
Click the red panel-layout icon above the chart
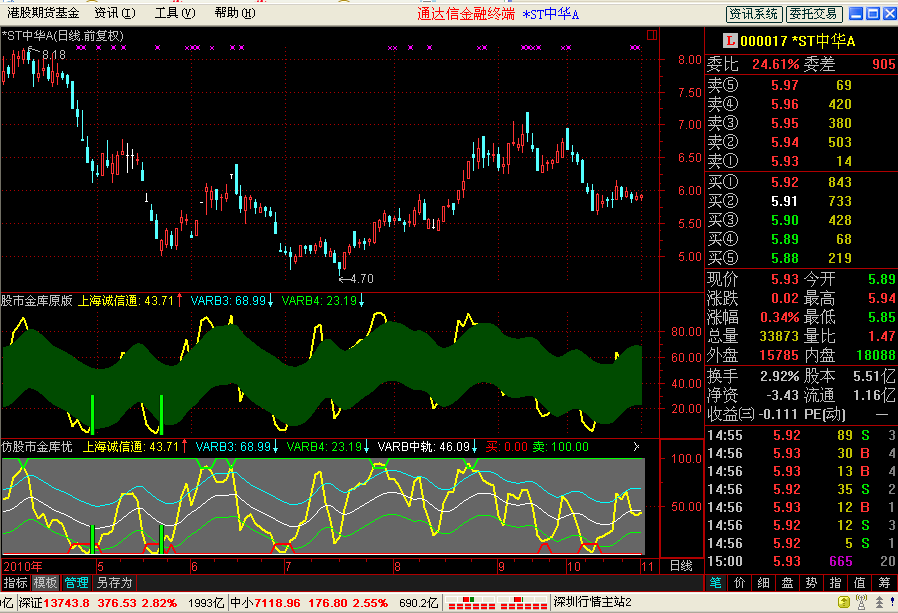tap(652, 35)
